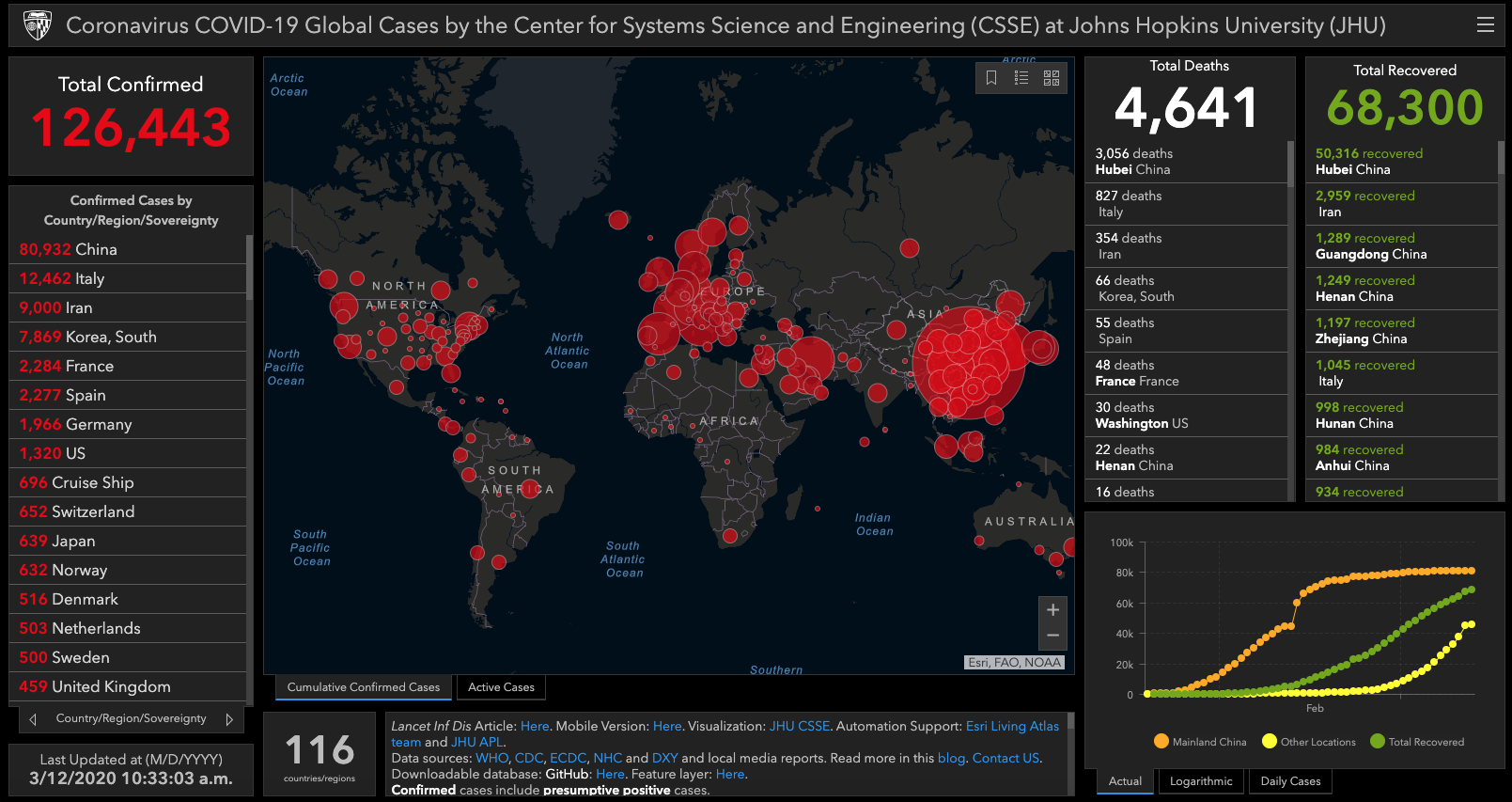Select Washington US 30 deaths row
This screenshot has width=1512, height=802.
[x=1186, y=416]
